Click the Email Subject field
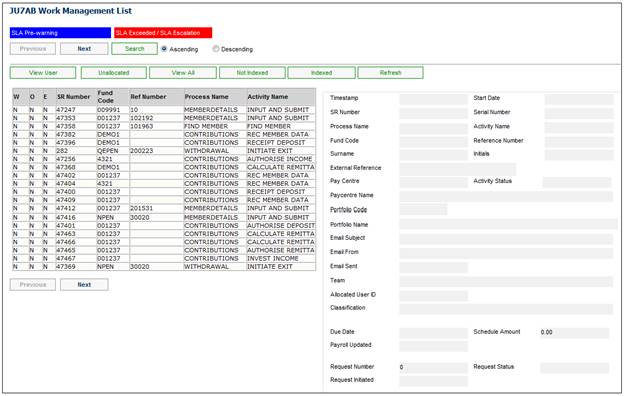Image resolution: width=624 pixels, height=396 pixels. click(x=506, y=239)
